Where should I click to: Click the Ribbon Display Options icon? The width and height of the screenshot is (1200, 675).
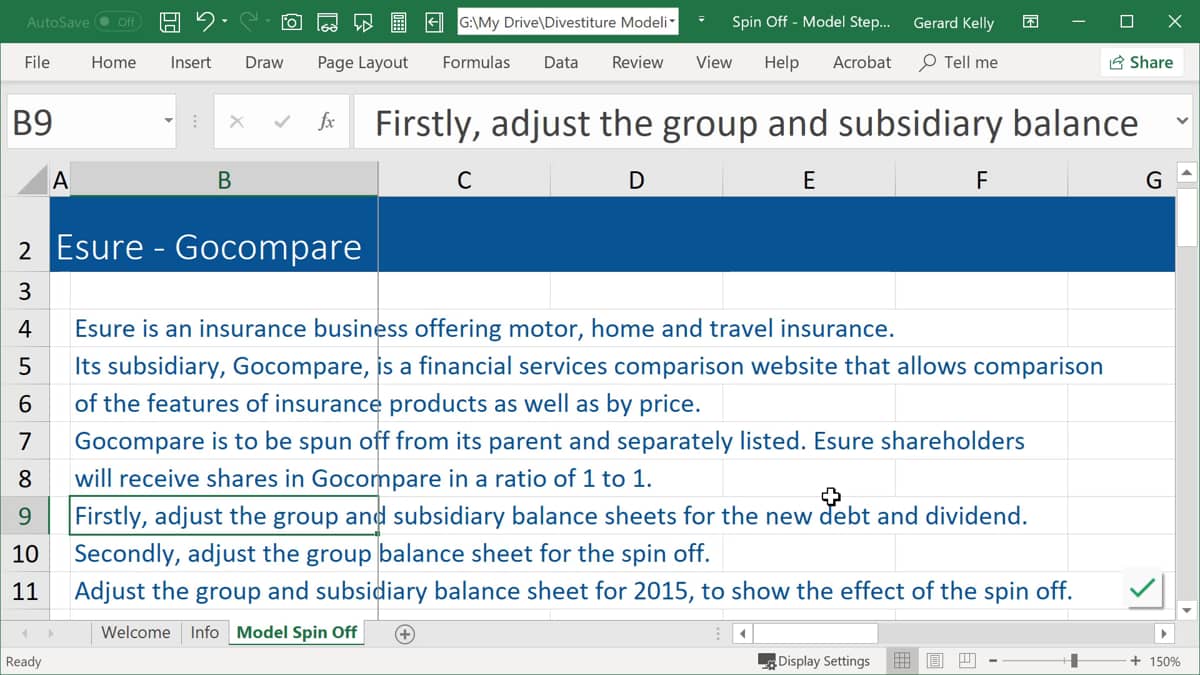[1030, 21]
